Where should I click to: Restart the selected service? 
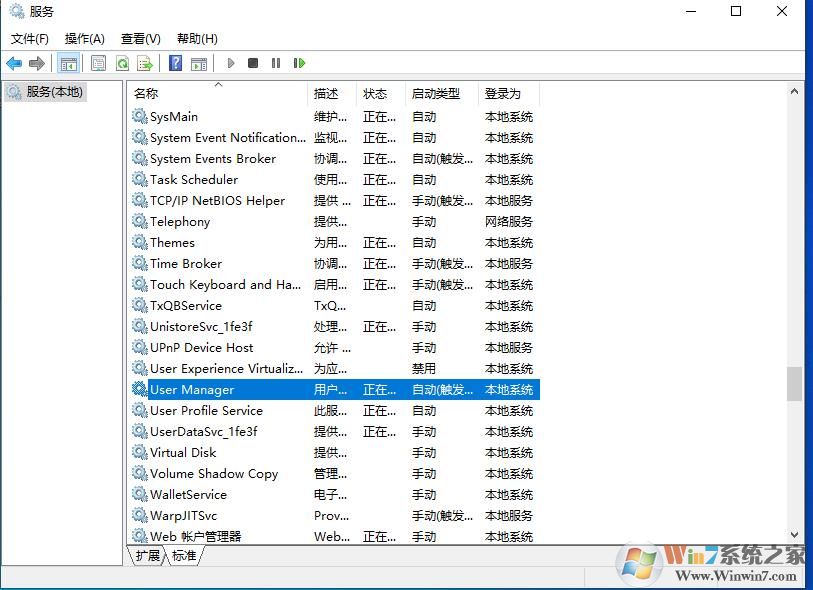[299, 62]
